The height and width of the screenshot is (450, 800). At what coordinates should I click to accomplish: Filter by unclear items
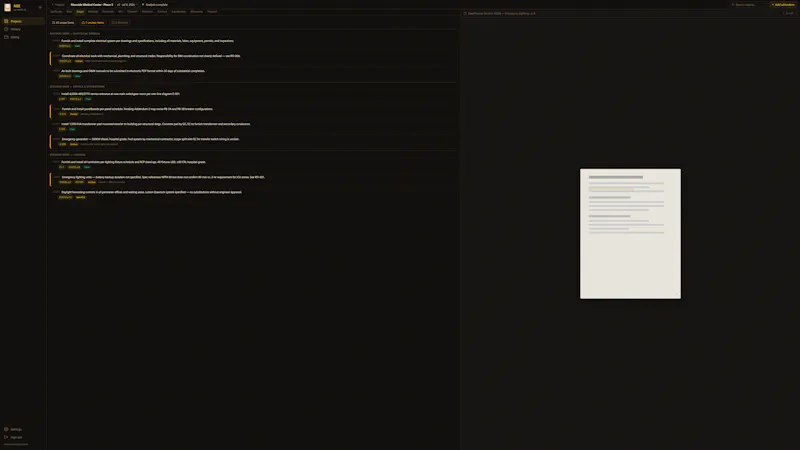(93, 22)
